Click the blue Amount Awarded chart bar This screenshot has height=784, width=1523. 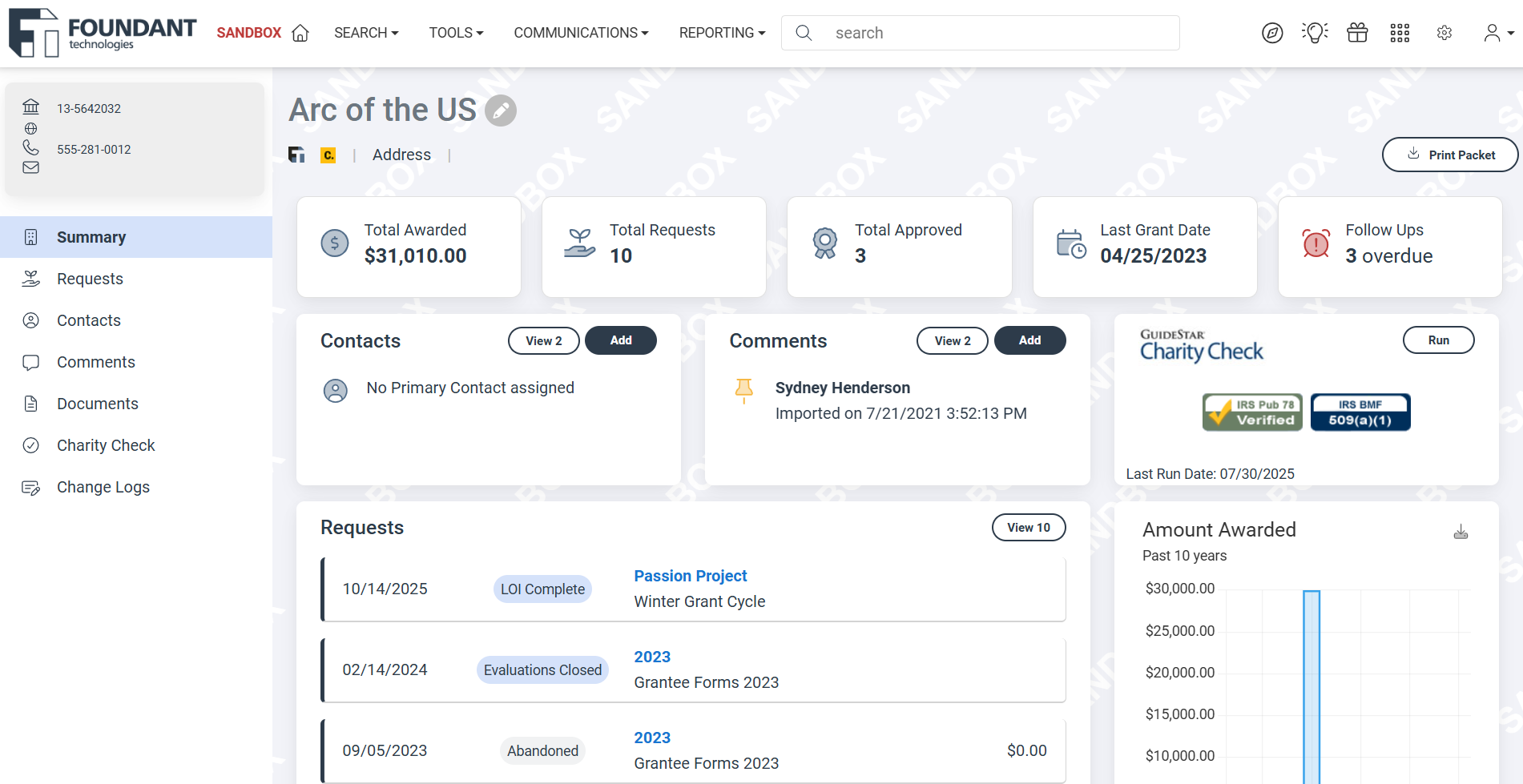1311,686
